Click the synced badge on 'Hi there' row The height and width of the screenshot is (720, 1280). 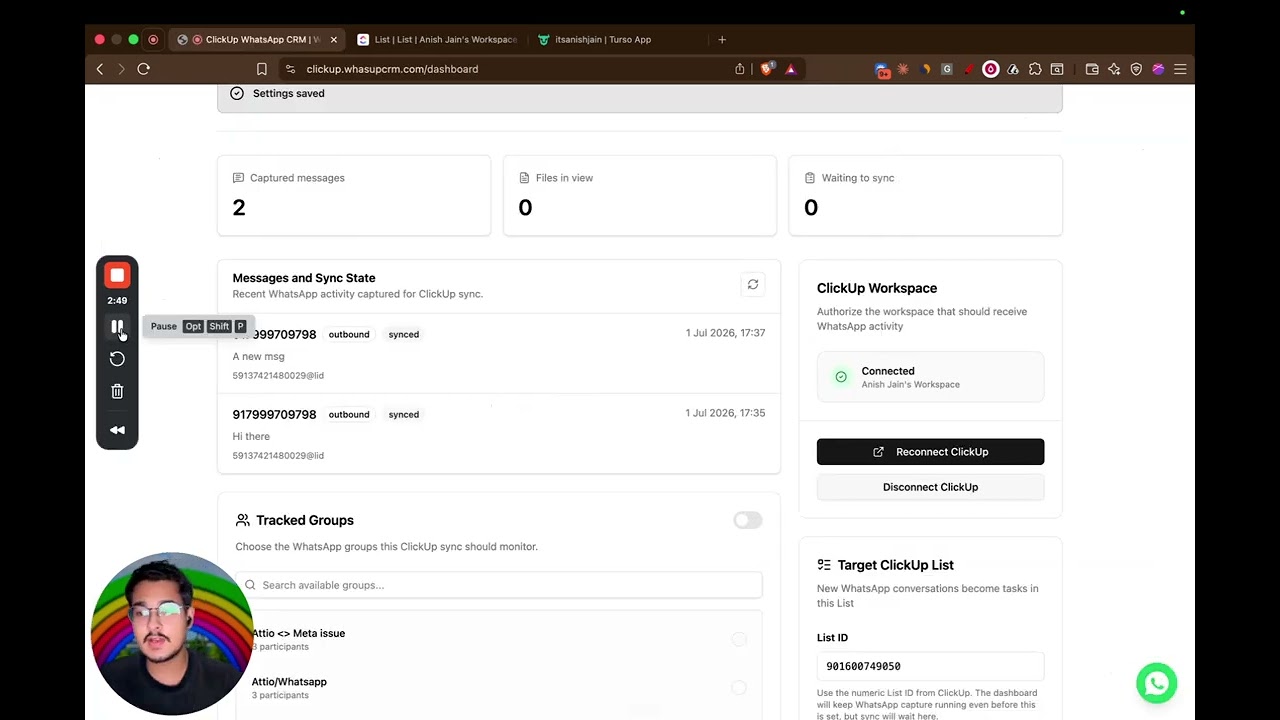[x=404, y=414]
